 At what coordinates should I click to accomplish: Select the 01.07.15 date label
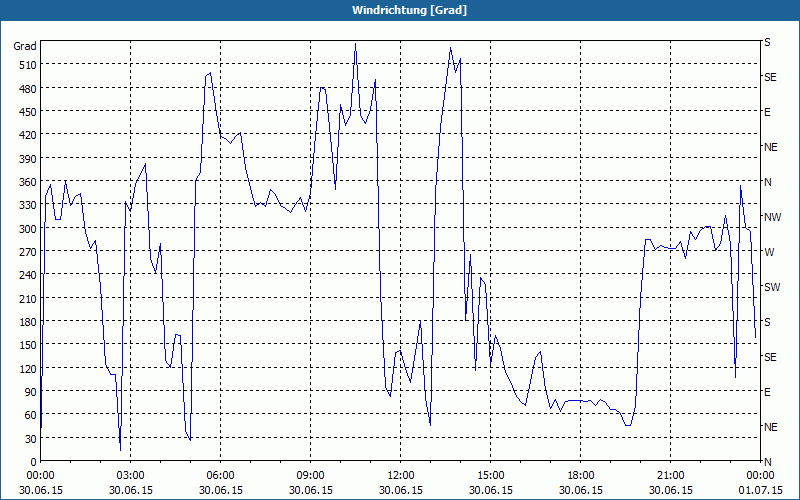tap(761, 490)
